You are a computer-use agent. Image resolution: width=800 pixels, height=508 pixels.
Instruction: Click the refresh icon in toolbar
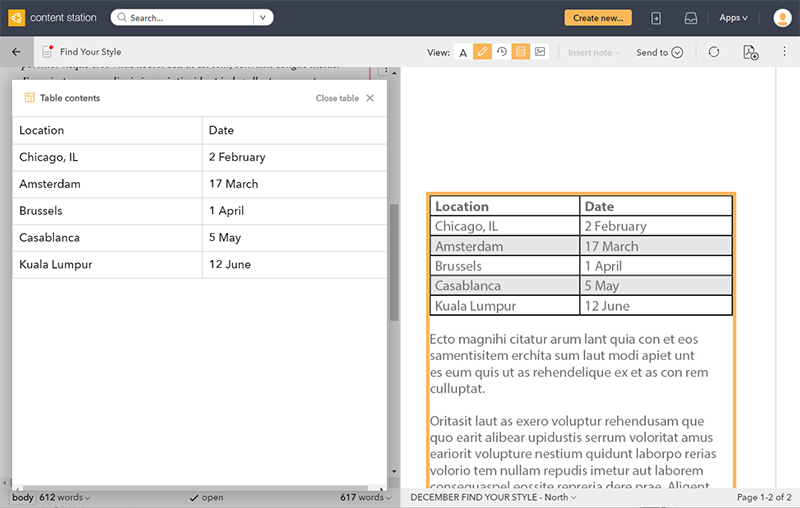click(714, 52)
